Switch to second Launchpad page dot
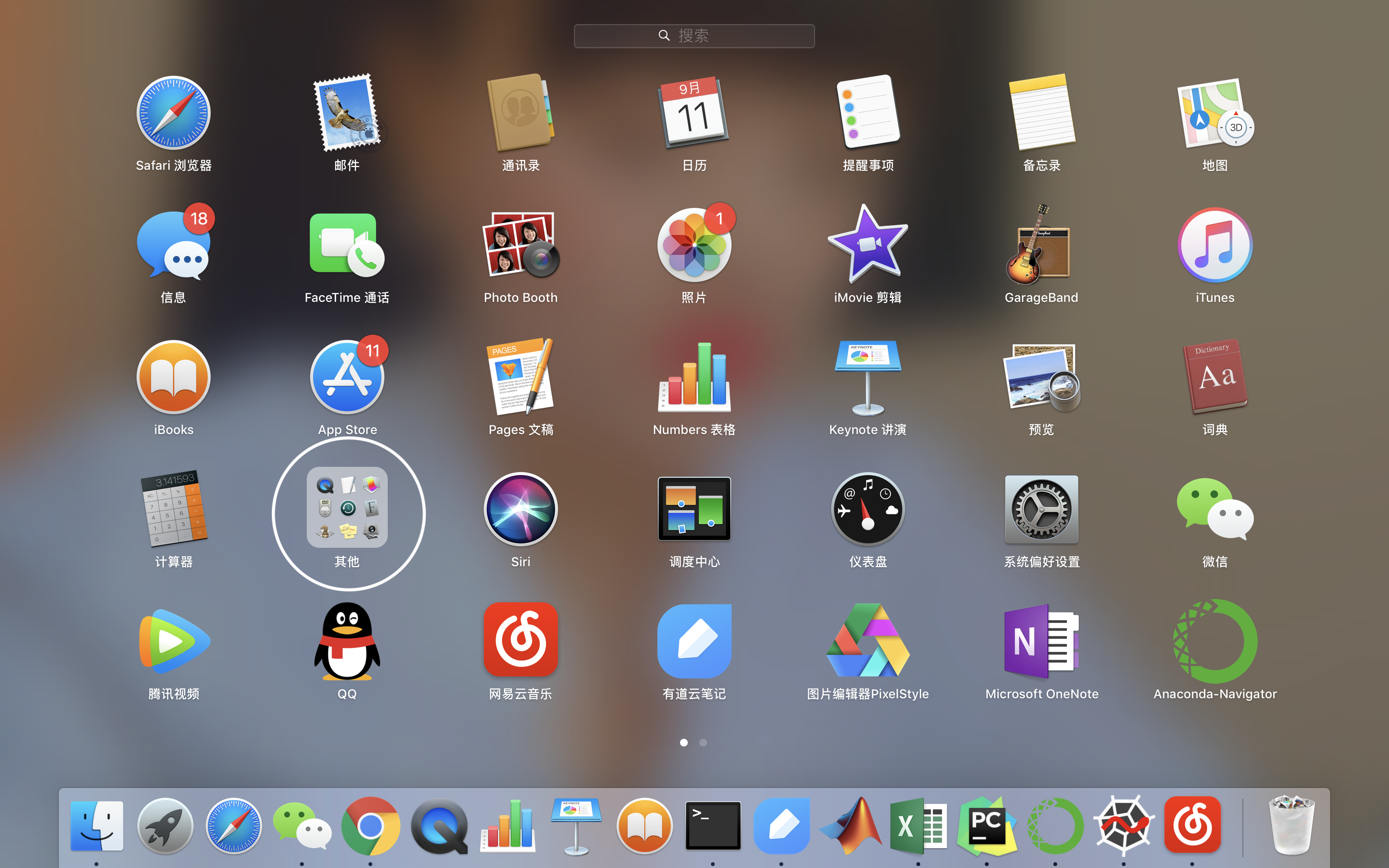1389x868 pixels. [x=703, y=742]
